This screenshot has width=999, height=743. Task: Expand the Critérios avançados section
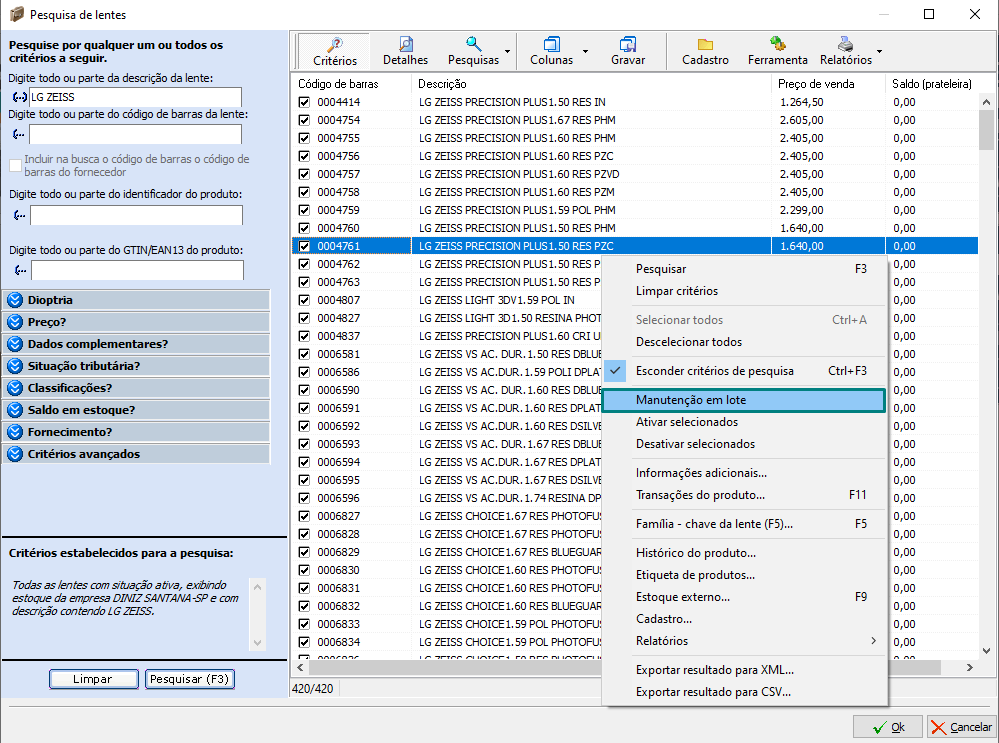coord(136,454)
